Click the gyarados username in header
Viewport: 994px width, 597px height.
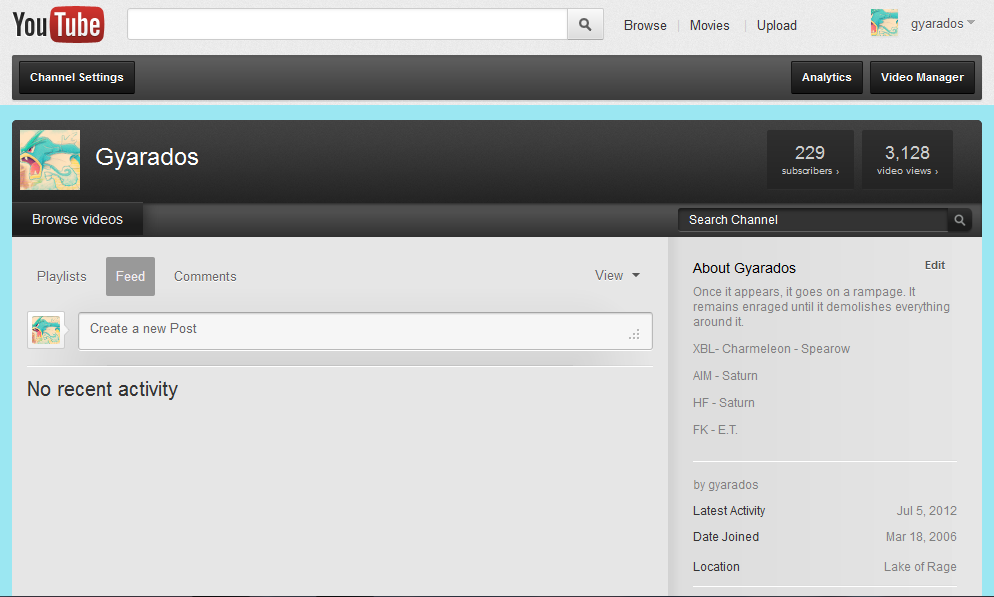point(937,23)
